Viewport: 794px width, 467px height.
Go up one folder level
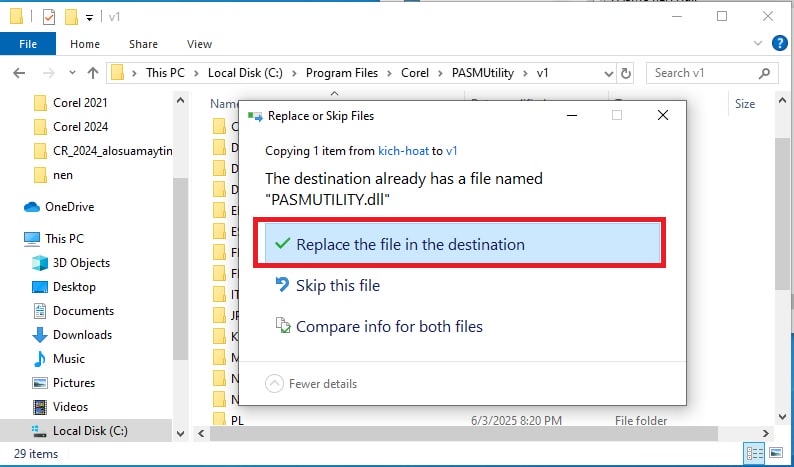click(x=93, y=73)
